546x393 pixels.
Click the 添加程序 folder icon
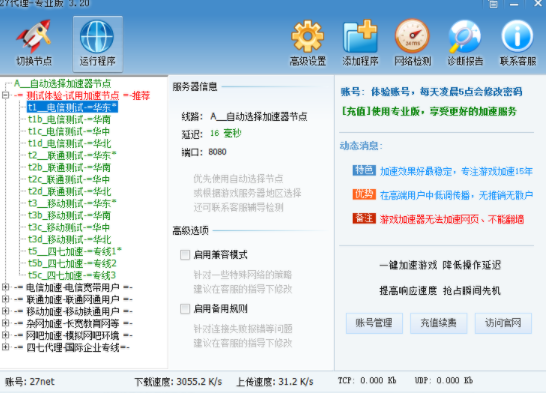[x=360, y=37]
